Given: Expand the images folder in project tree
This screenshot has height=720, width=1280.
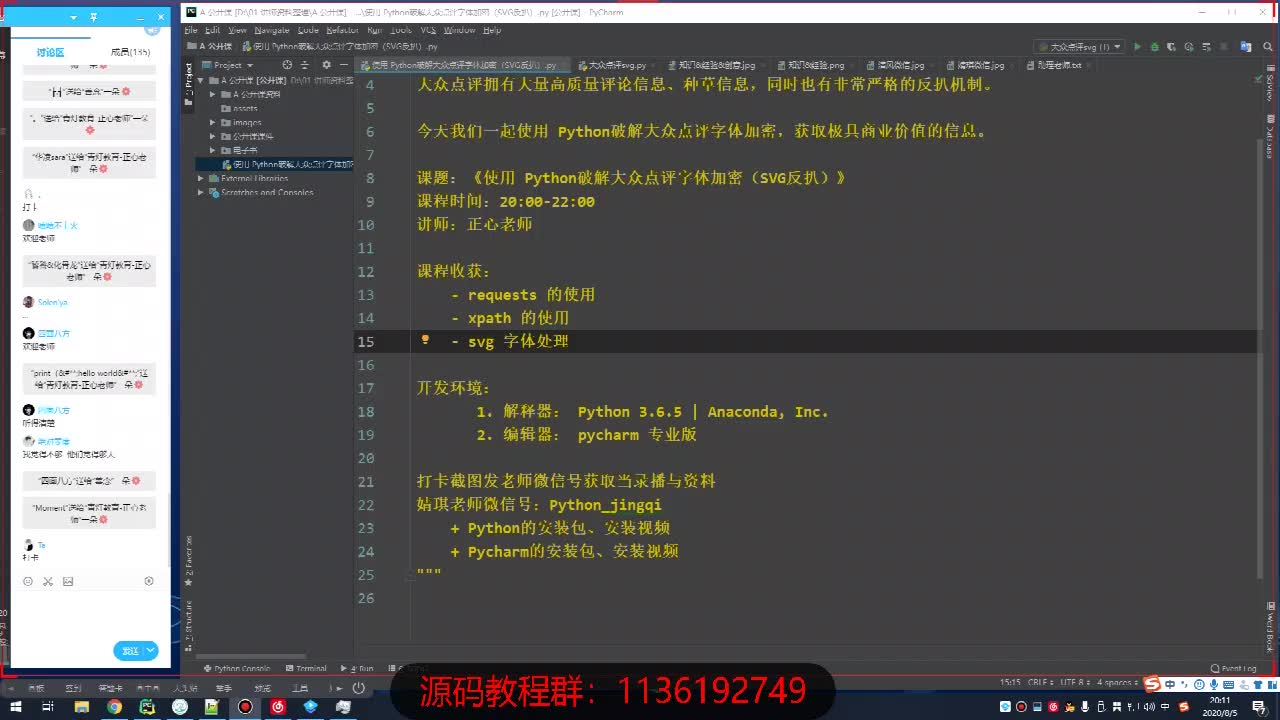Looking at the screenshot, I should pyautogui.click(x=213, y=122).
